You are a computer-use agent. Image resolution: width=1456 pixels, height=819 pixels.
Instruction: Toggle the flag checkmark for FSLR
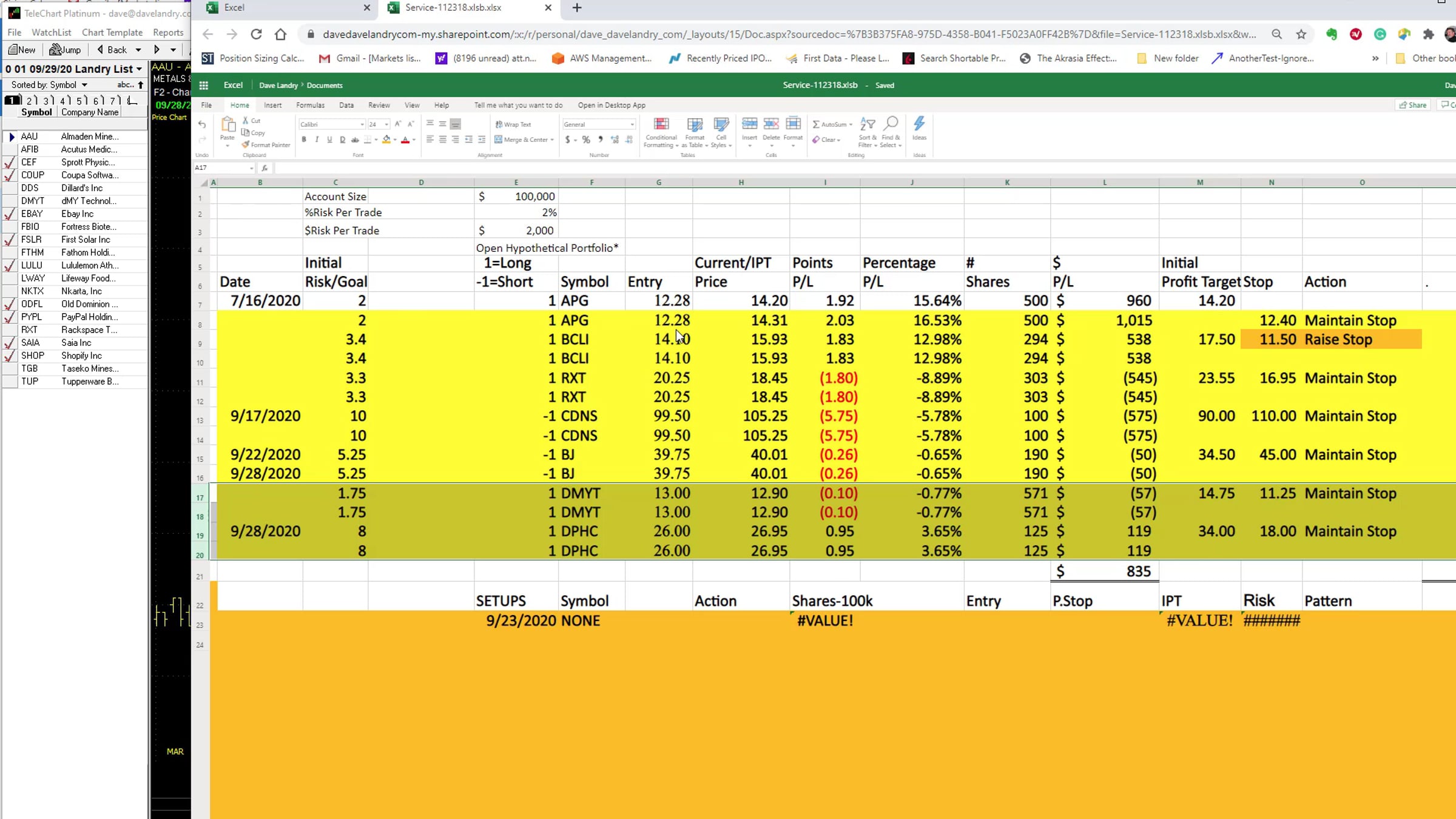click(x=10, y=240)
